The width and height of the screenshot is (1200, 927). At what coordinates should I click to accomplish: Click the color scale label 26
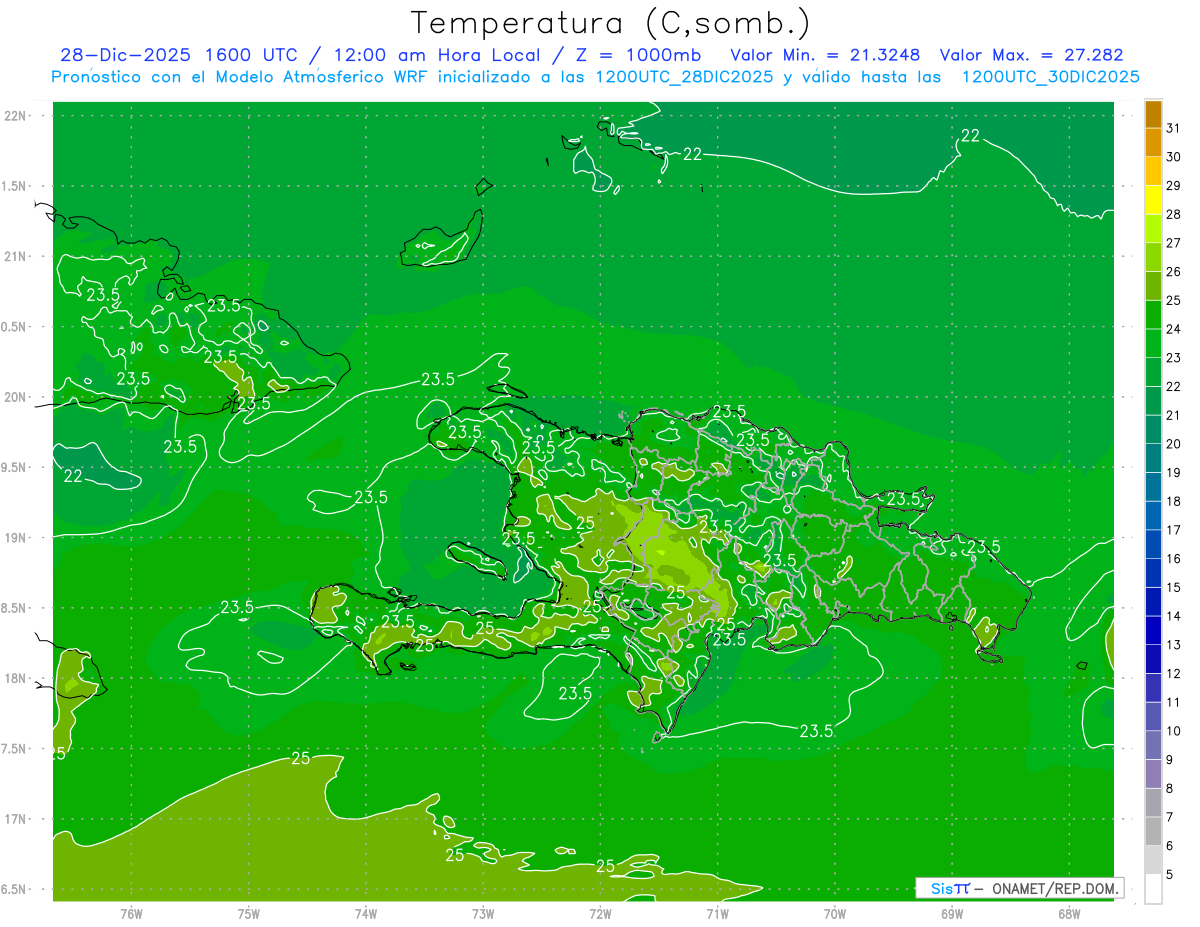1173,272
